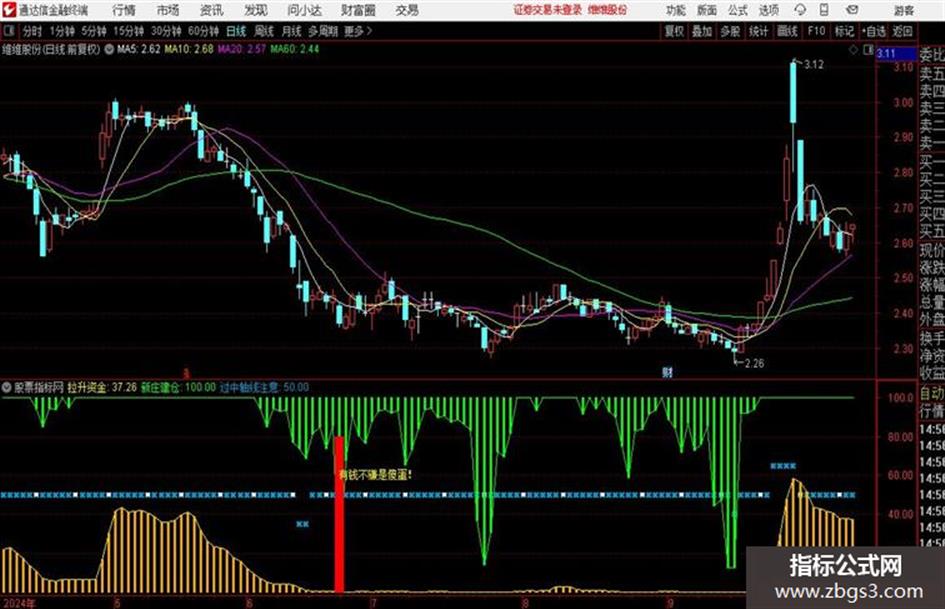Click the 有钱不赚是傻蛋! signal text

[x=375, y=475]
